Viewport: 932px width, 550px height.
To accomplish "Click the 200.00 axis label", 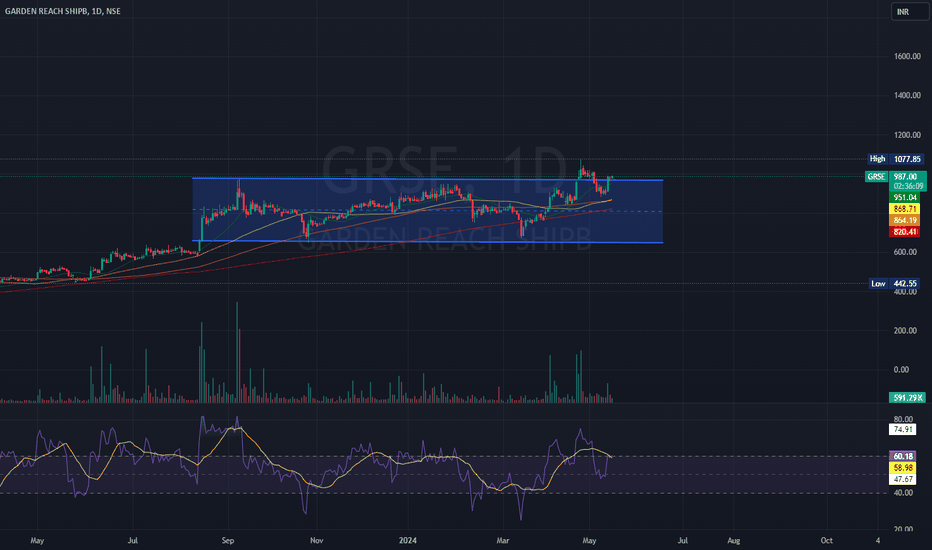I will [x=905, y=331].
